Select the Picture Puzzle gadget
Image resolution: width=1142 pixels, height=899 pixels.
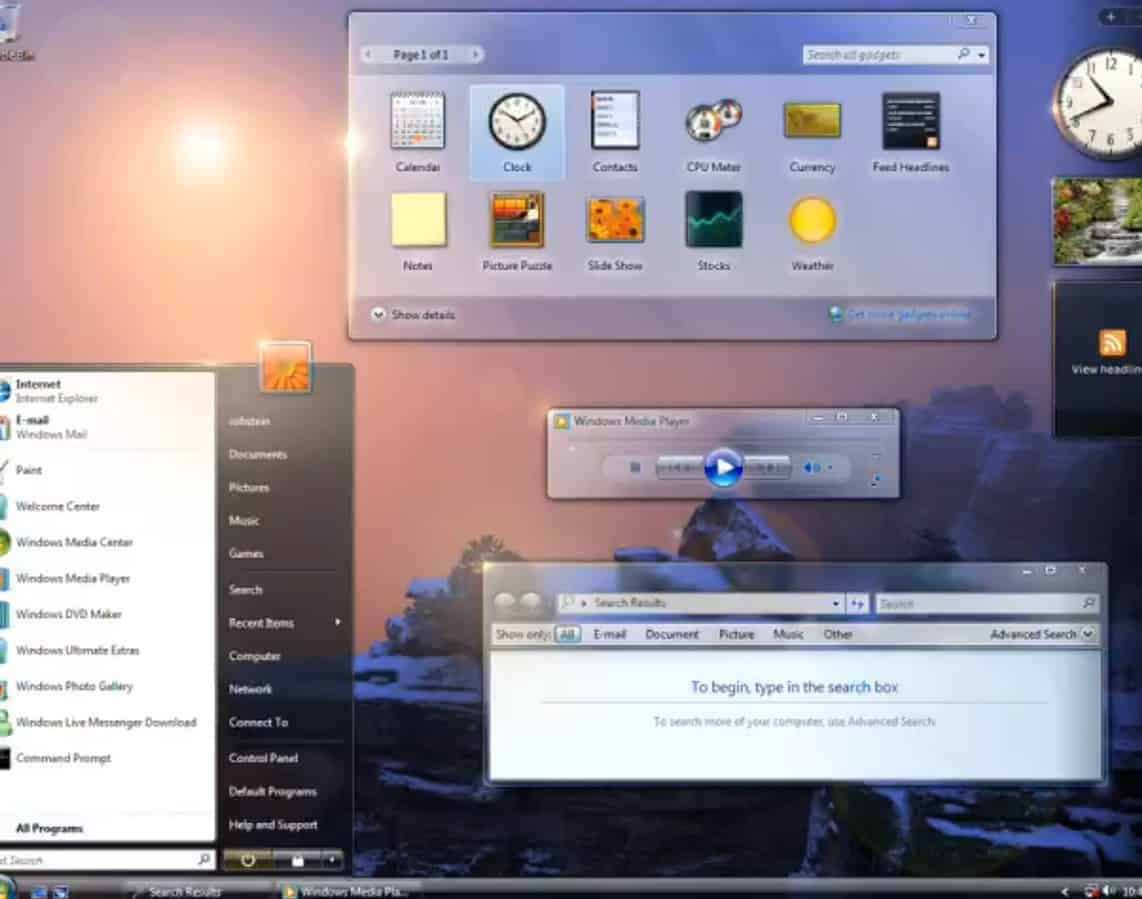(516, 220)
